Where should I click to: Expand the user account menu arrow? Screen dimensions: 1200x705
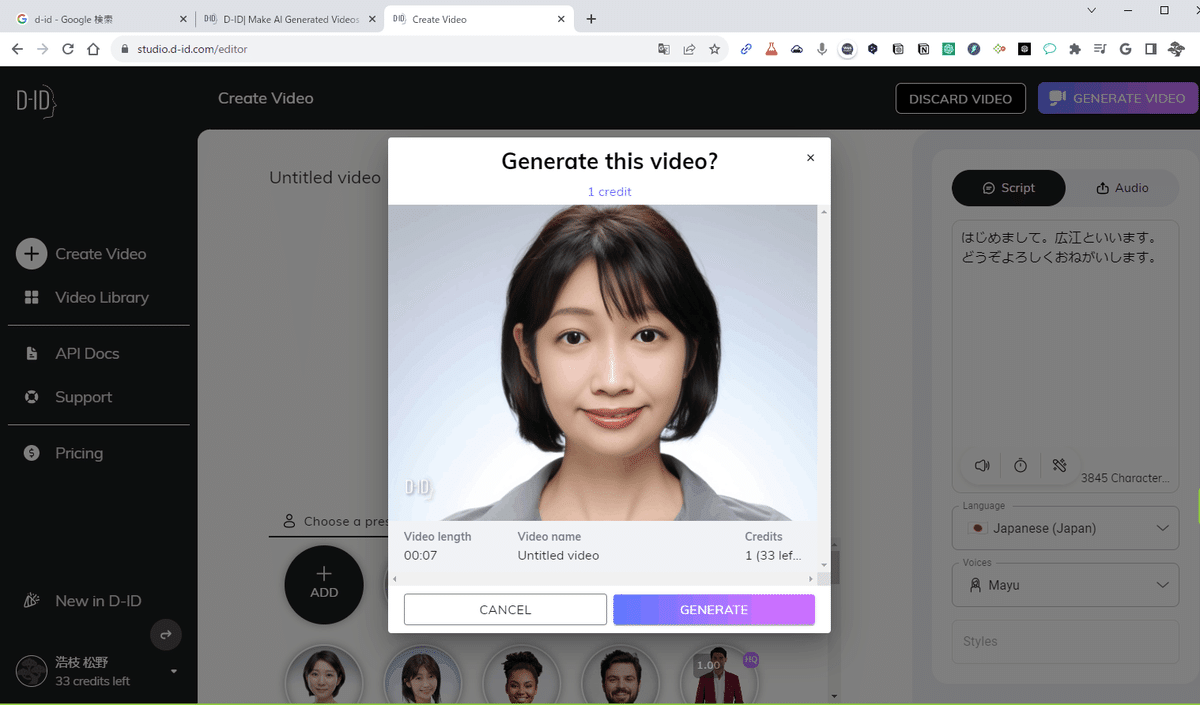[174, 671]
